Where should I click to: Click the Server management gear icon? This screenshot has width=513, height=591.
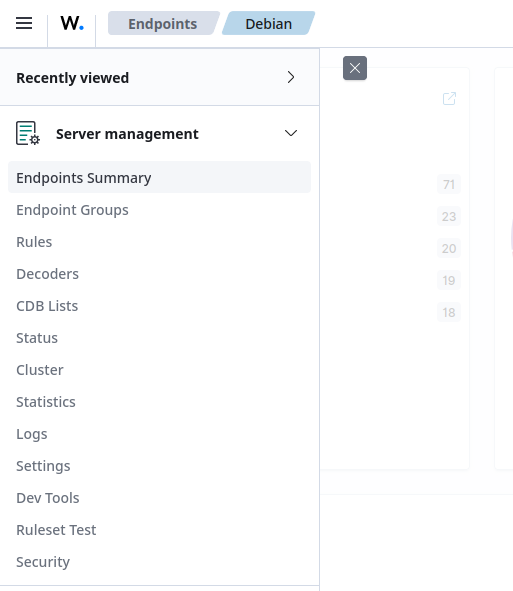(28, 133)
